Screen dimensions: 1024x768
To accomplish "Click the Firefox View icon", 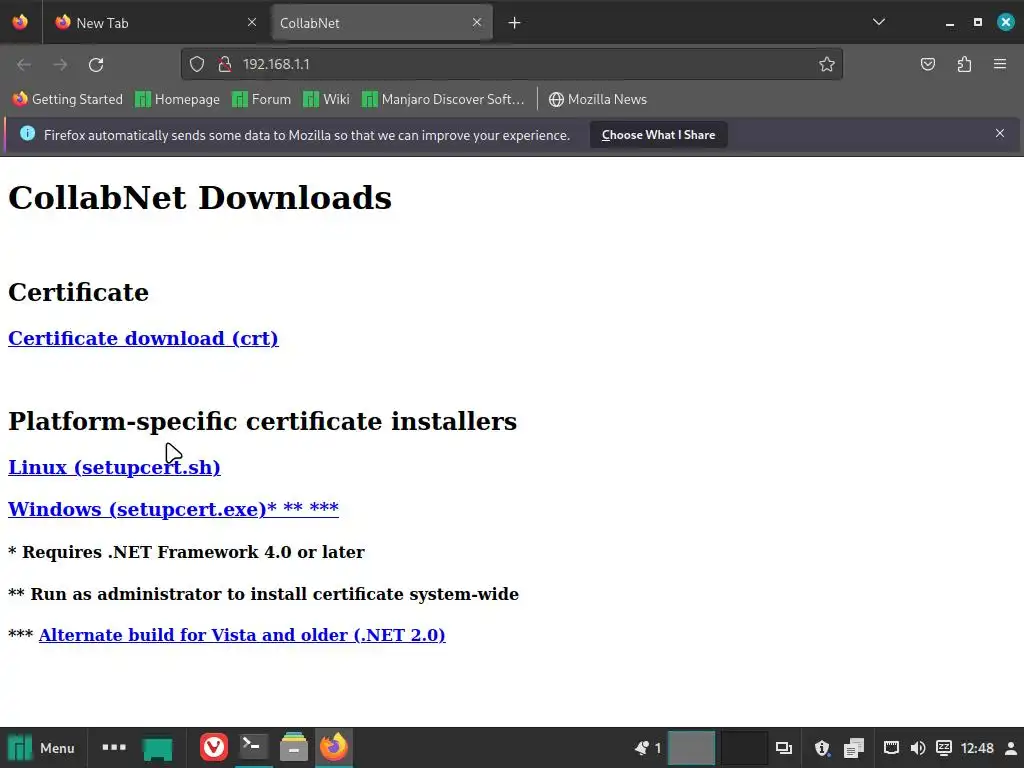I will [20, 22].
